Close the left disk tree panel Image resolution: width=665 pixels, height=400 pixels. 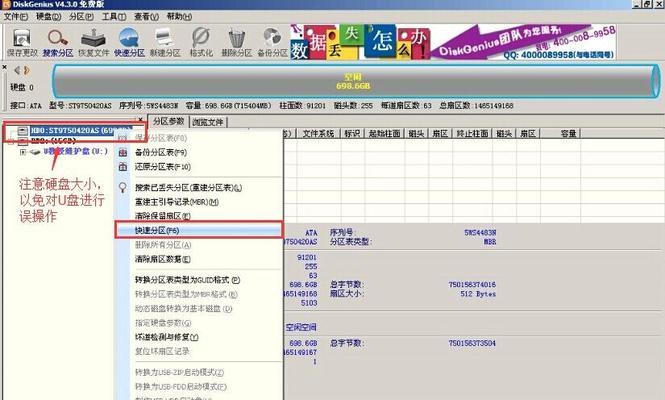click(x=140, y=120)
